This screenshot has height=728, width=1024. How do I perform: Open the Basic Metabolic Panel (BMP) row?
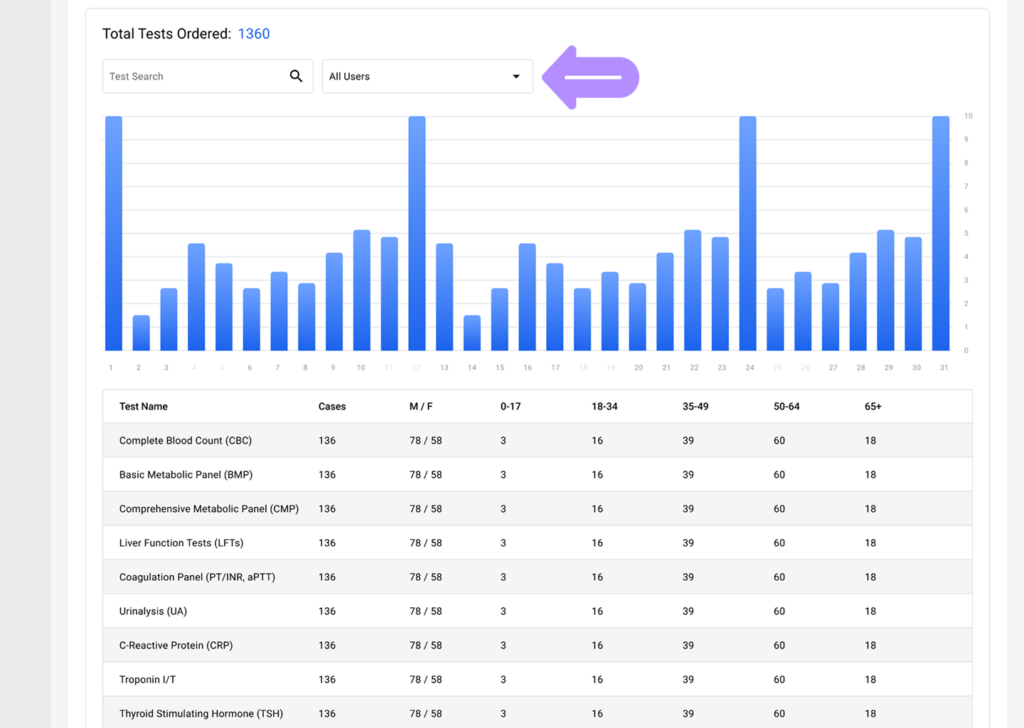183,475
